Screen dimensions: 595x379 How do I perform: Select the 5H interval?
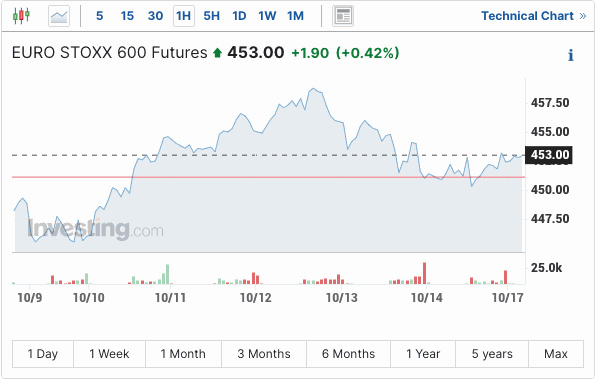click(211, 16)
